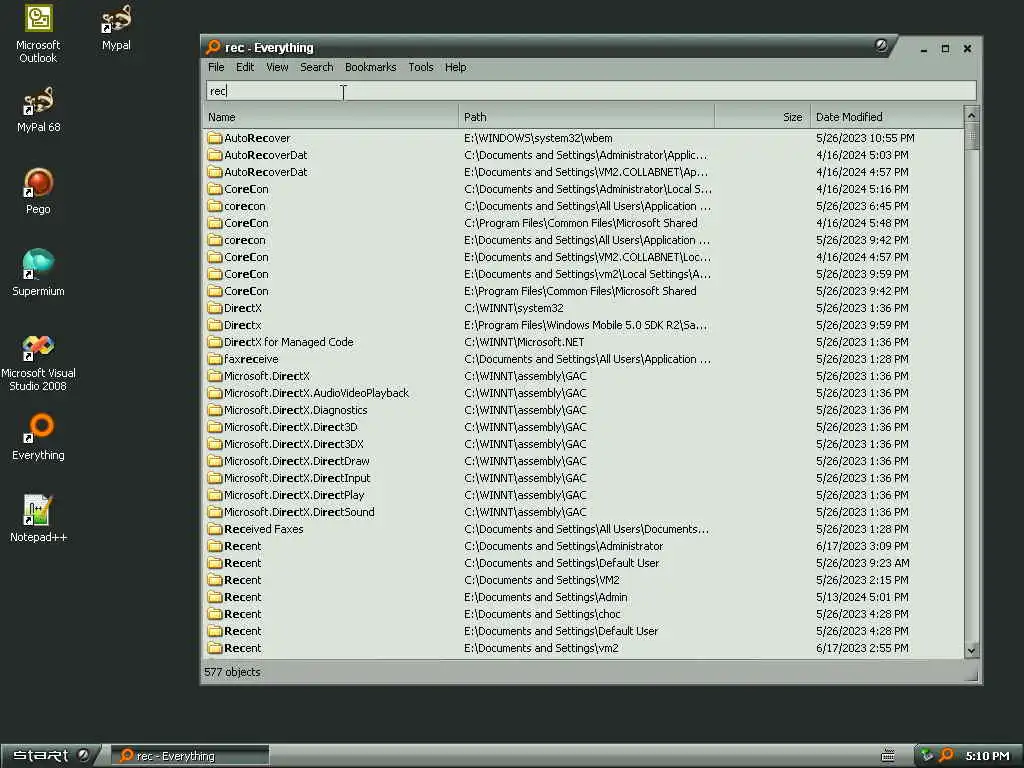Viewport: 1024px width, 768px height.
Task: Click folder icon of Microsoft.DirectX.Diagnostics
Action: (215, 410)
